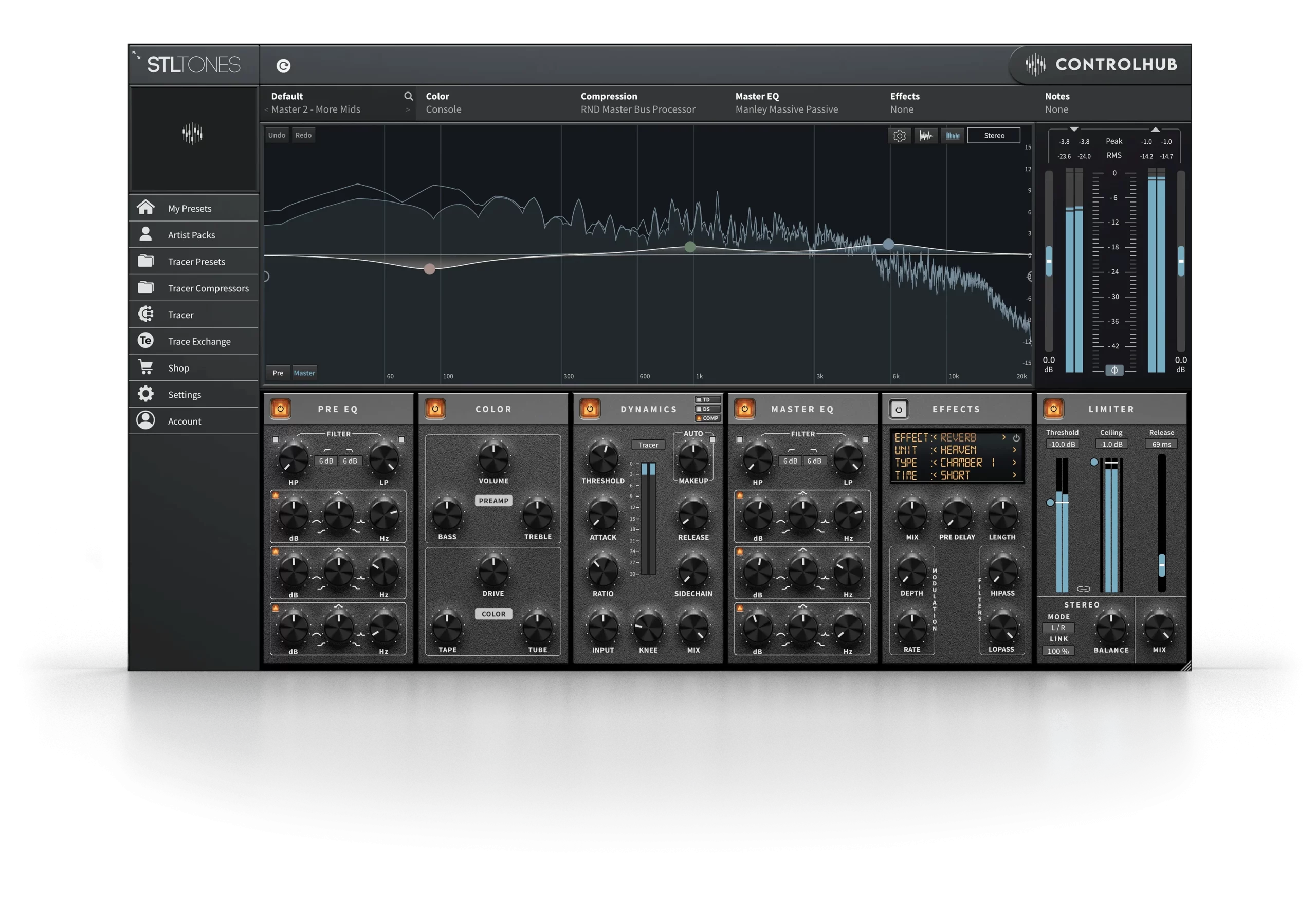The height and width of the screenshot is (901, 1316).
Task: Click the COLOR button between Tape and Tube
Action: [493, 614]
